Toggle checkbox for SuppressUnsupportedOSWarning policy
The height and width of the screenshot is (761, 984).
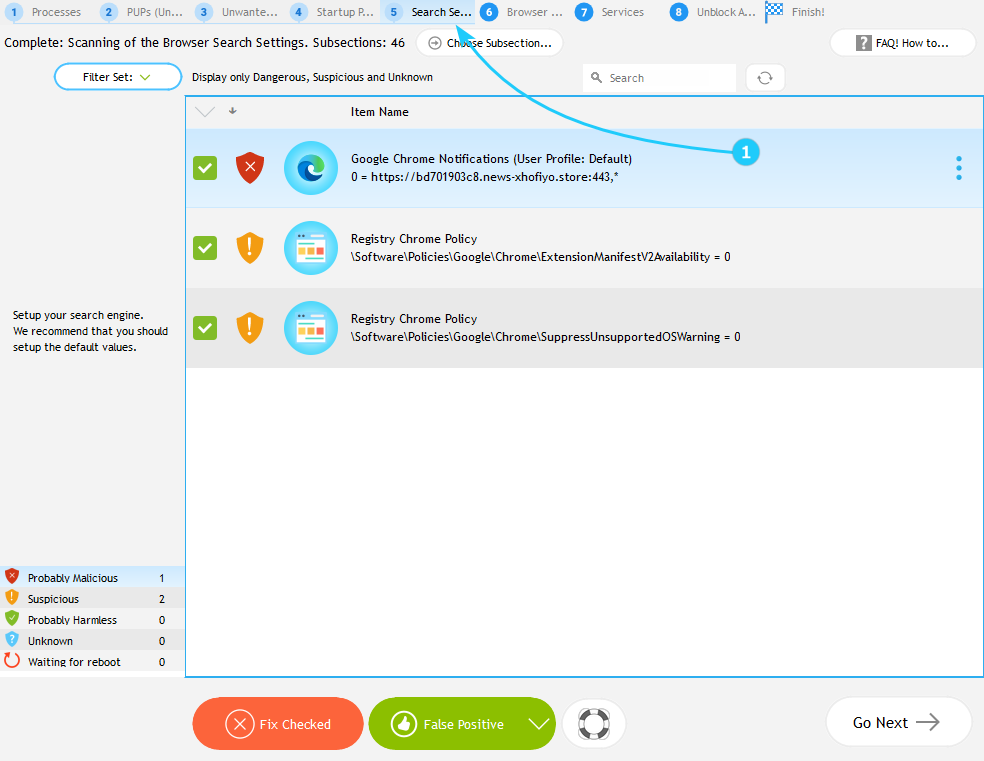tap(205, 328)
